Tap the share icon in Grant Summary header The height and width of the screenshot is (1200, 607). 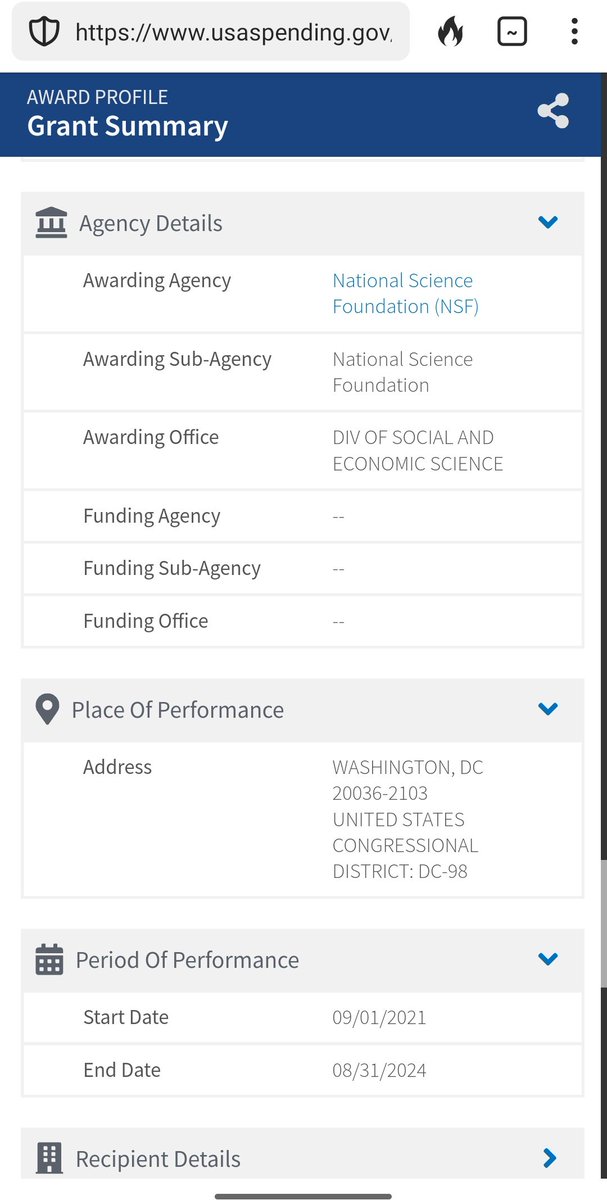pyautogui.click(x=553, y=111)
